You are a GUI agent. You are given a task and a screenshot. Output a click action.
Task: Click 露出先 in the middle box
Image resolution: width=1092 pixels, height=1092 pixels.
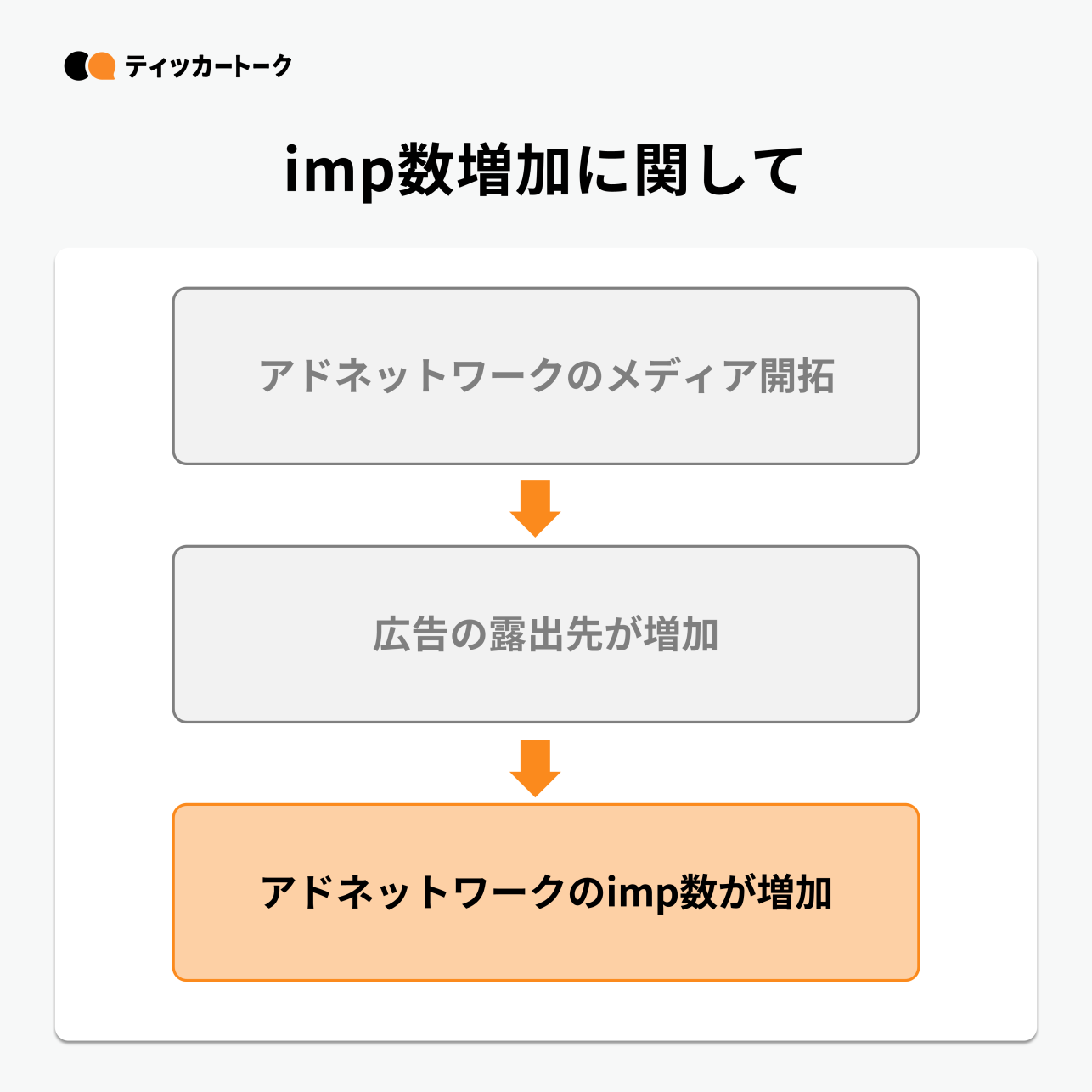pos(546,635)
